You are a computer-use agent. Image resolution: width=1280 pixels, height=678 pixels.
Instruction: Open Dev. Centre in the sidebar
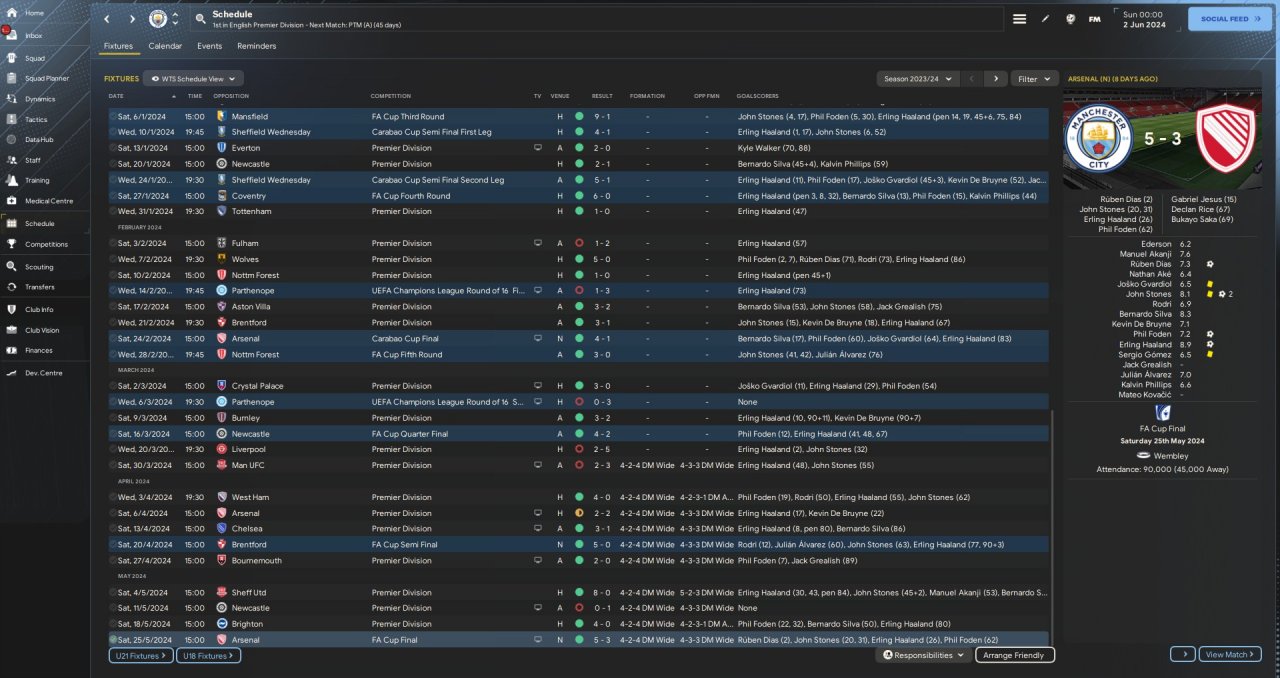(x=43, y=373)
